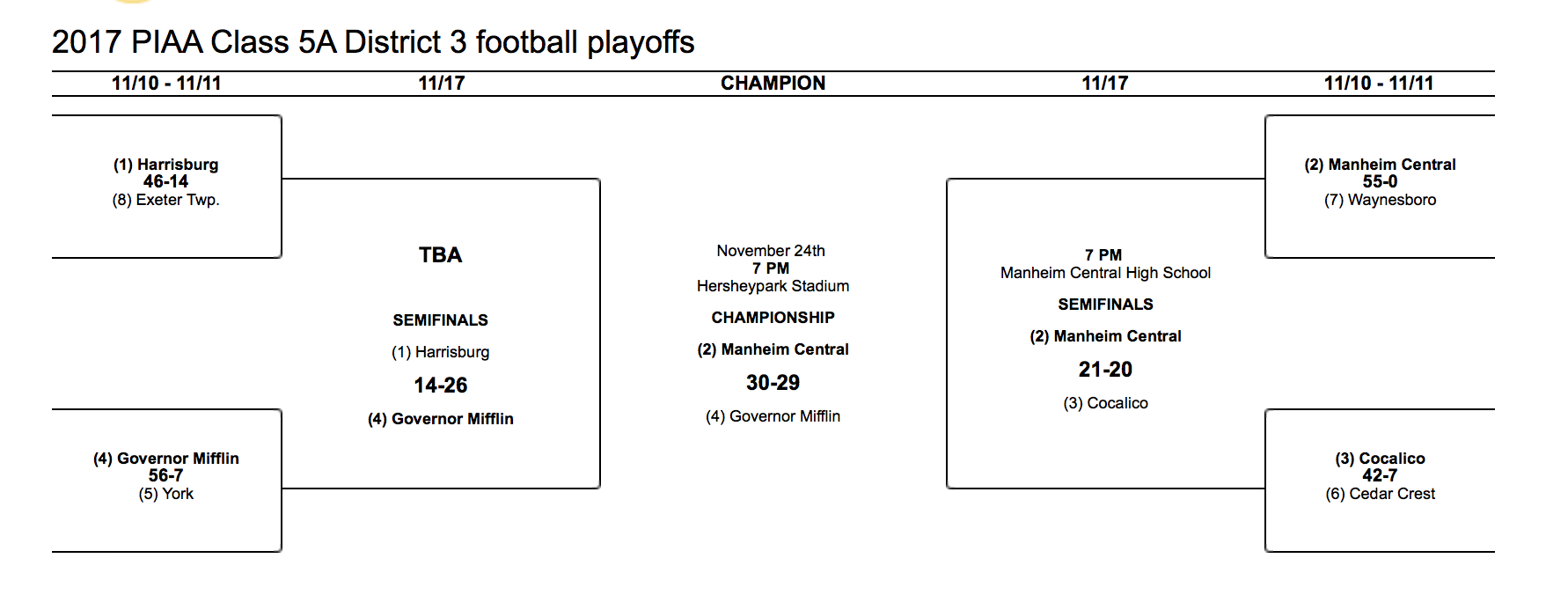Click (2) Manheim Central championship winner
The image size is (1568, 595).
click(773, 349)
